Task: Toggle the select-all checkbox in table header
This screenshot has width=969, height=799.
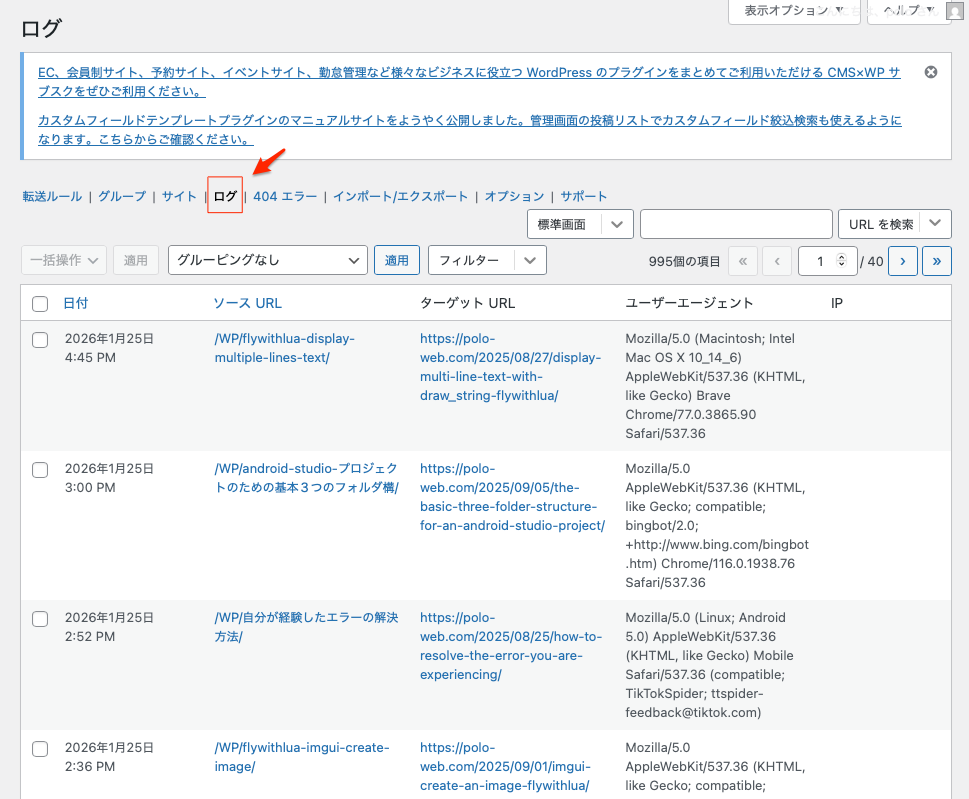Action: pos(40,303)
